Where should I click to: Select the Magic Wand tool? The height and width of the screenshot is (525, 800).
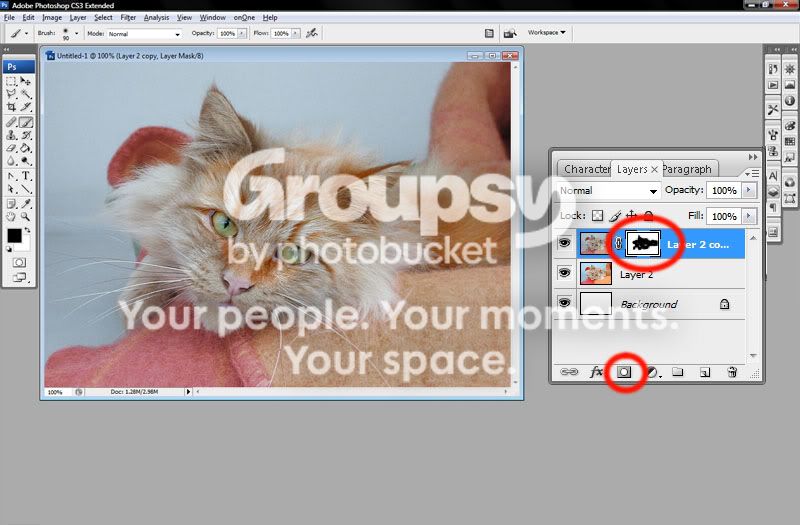click(x=26, y=94)
